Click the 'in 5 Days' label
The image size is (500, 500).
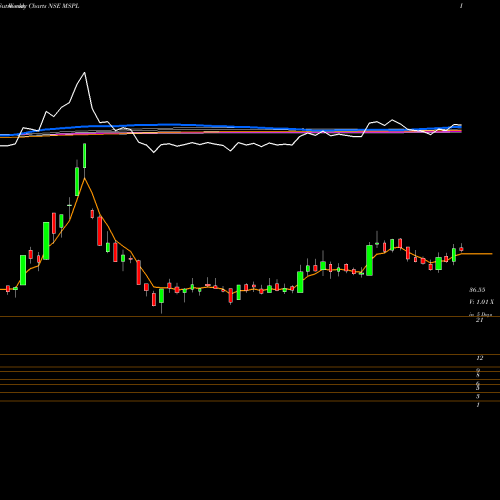[x=480, y=314]
